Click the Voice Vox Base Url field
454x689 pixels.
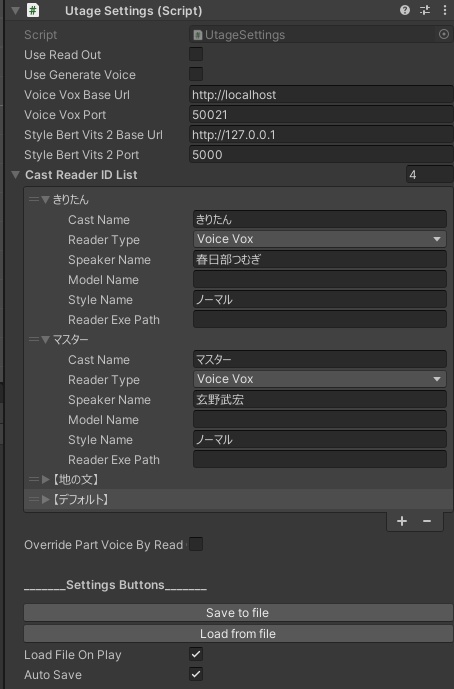pos(321,94)
